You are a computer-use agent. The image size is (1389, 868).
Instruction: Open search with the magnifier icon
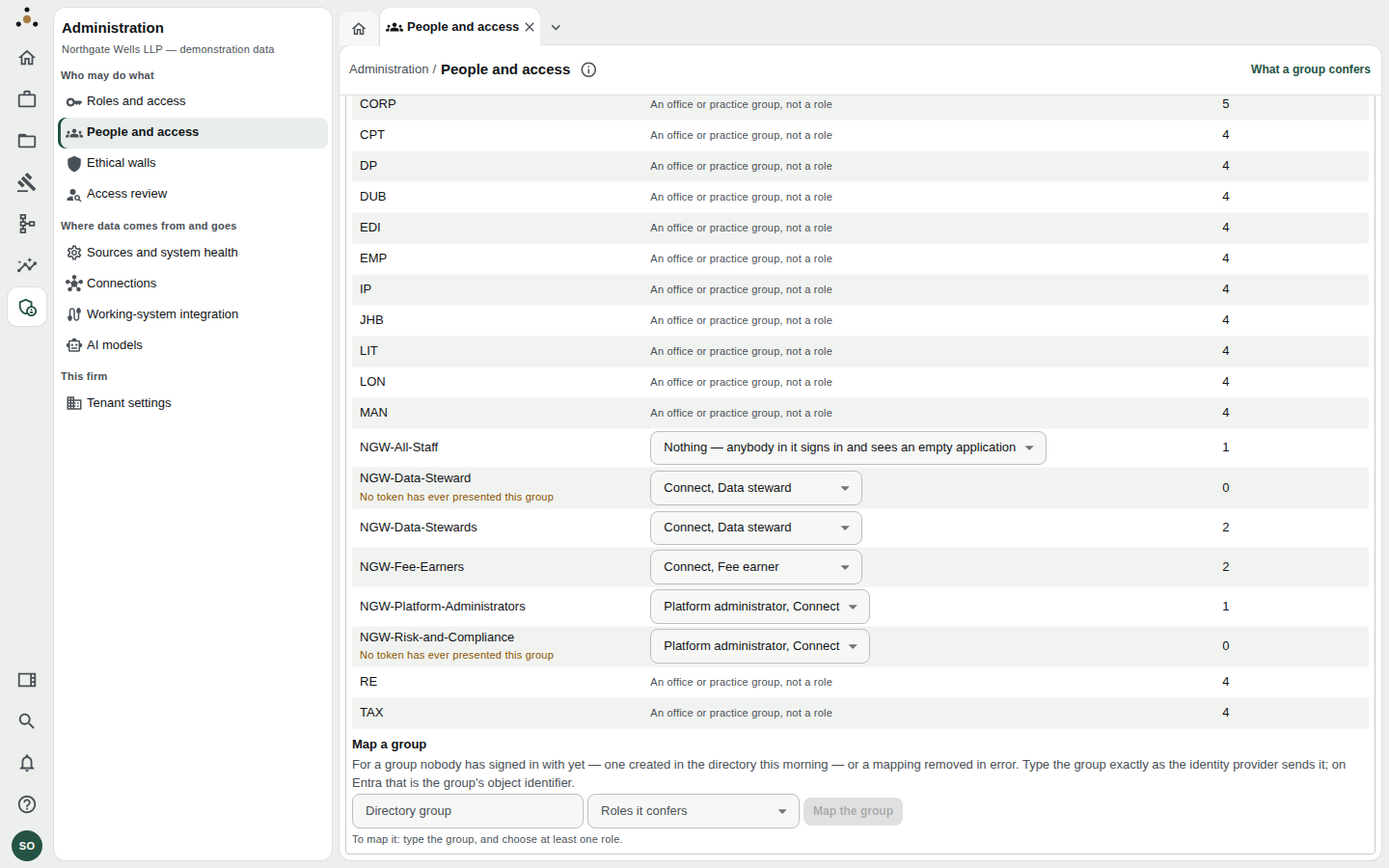coord(27,721)
